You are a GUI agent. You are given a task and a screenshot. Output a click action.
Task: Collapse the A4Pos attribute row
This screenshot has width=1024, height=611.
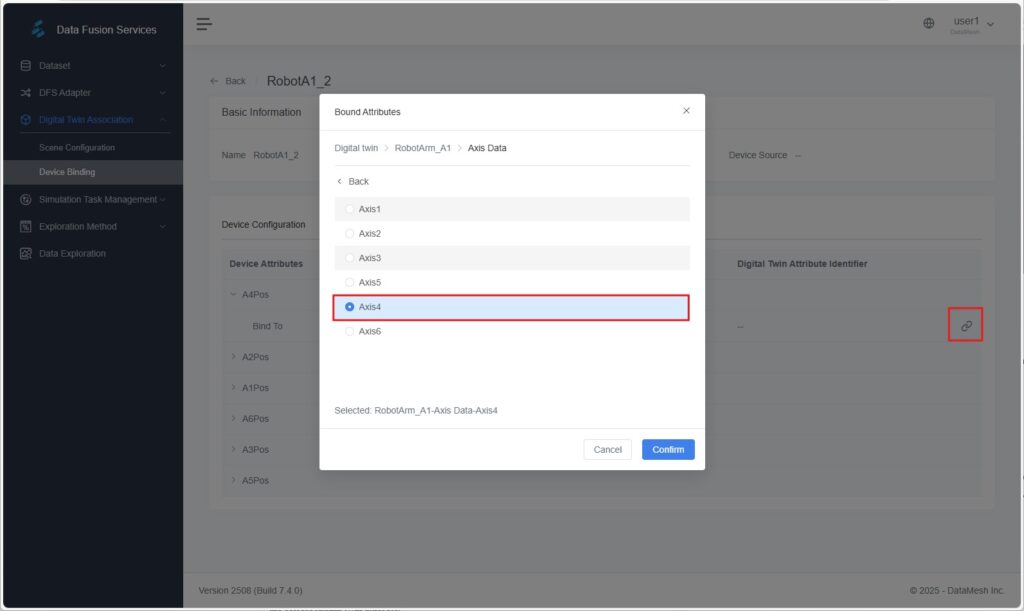(234, 295)
